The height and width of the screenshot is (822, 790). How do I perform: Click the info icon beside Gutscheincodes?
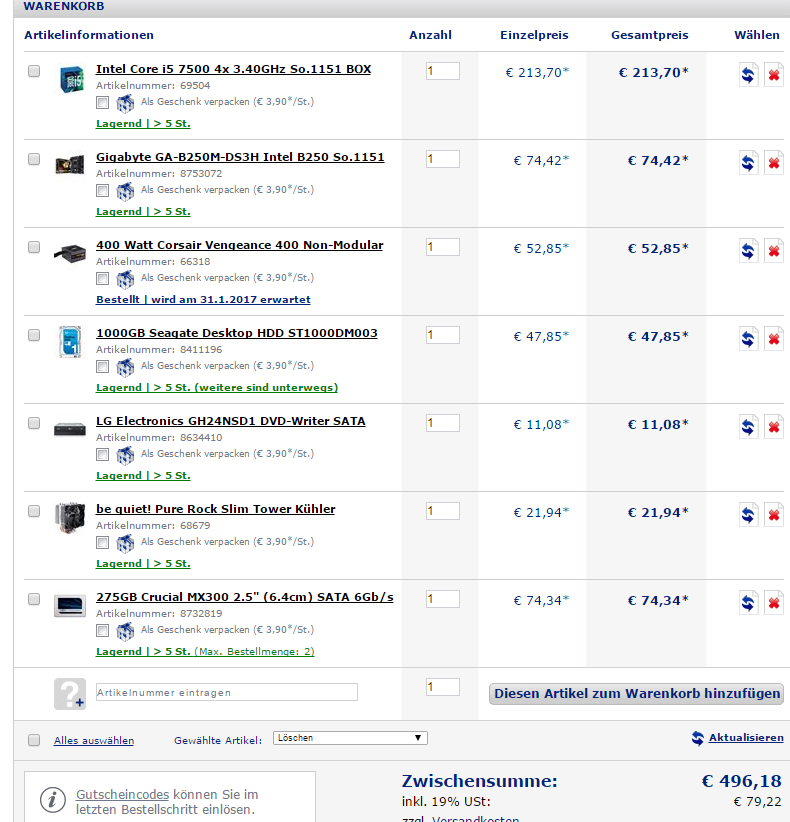(x=53, y=800)
